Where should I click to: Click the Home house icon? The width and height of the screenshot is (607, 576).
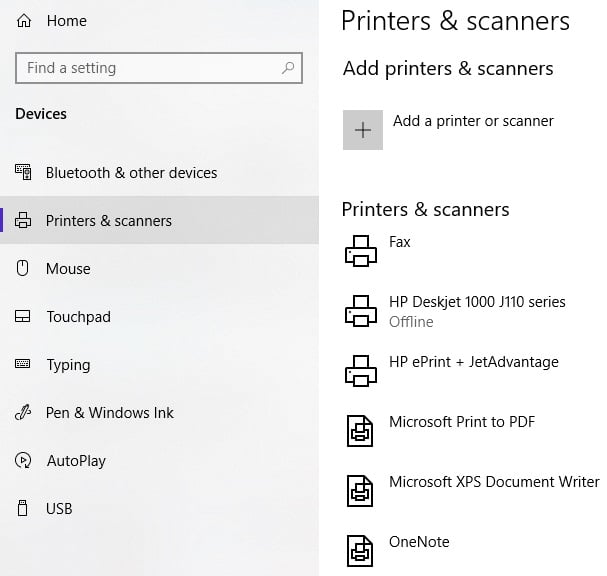pos(24,21)
